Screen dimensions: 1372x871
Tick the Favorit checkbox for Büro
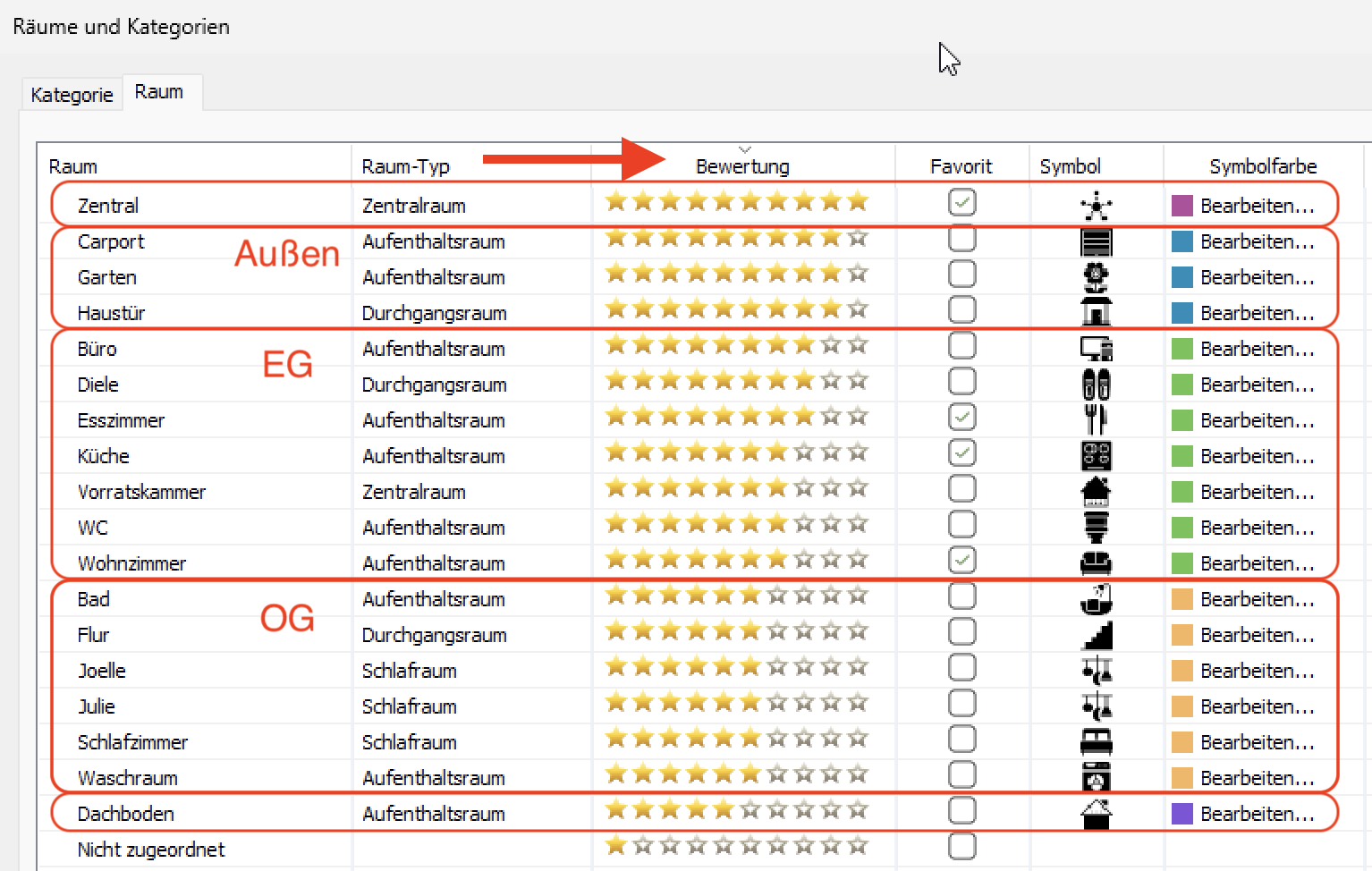[x=962, y=346]
